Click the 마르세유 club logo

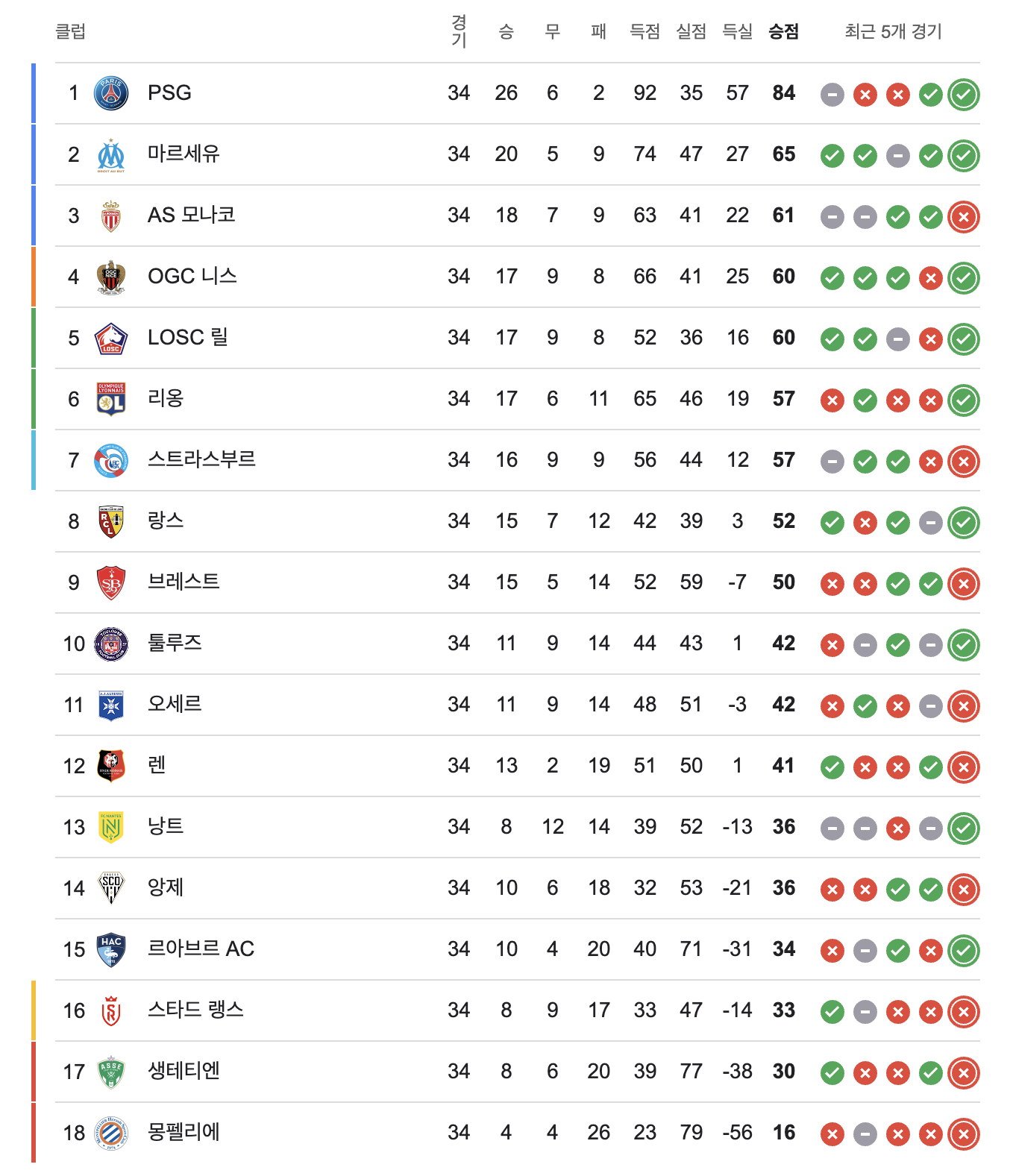coord(111,155)
